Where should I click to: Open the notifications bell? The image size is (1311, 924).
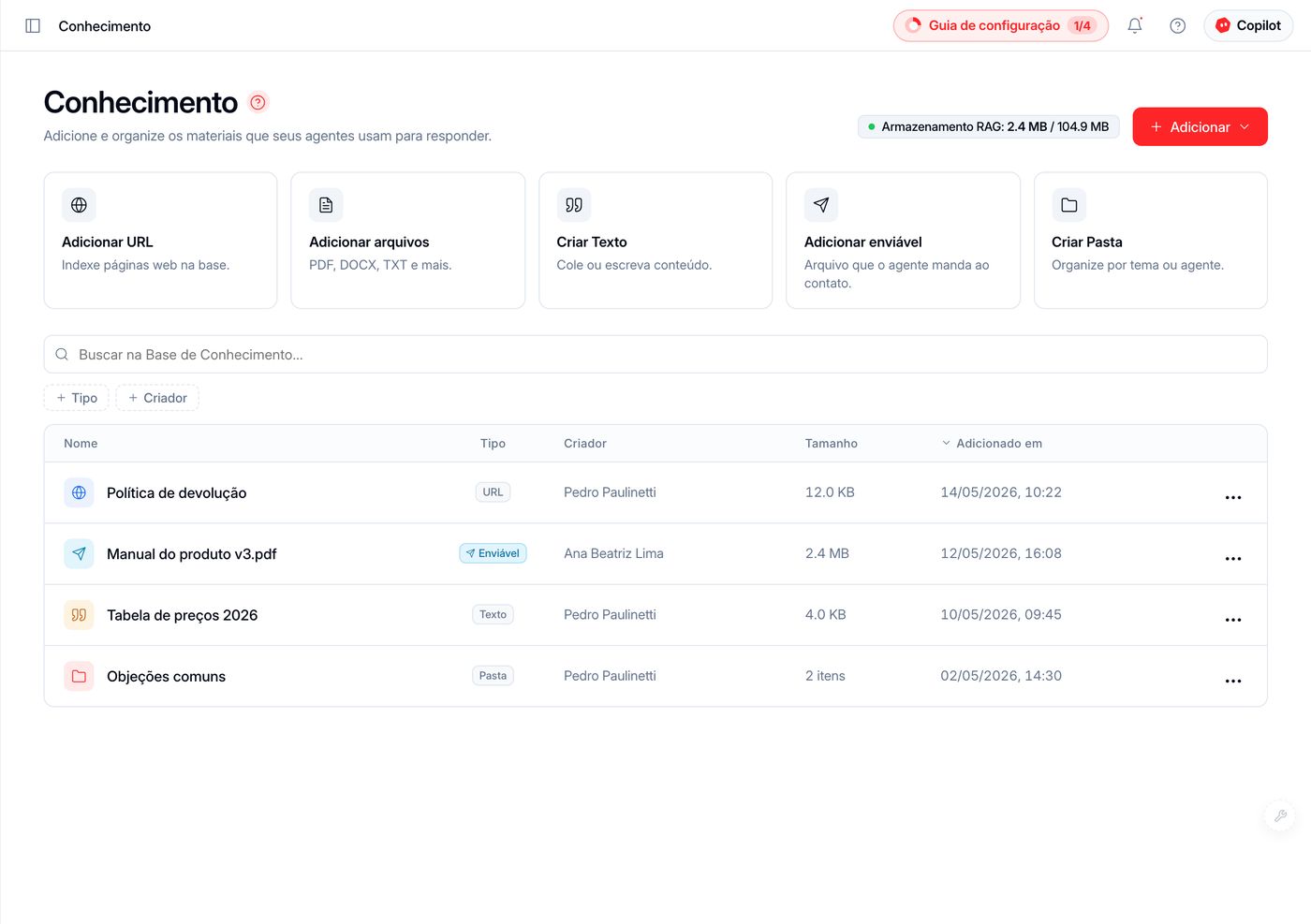1135,26
